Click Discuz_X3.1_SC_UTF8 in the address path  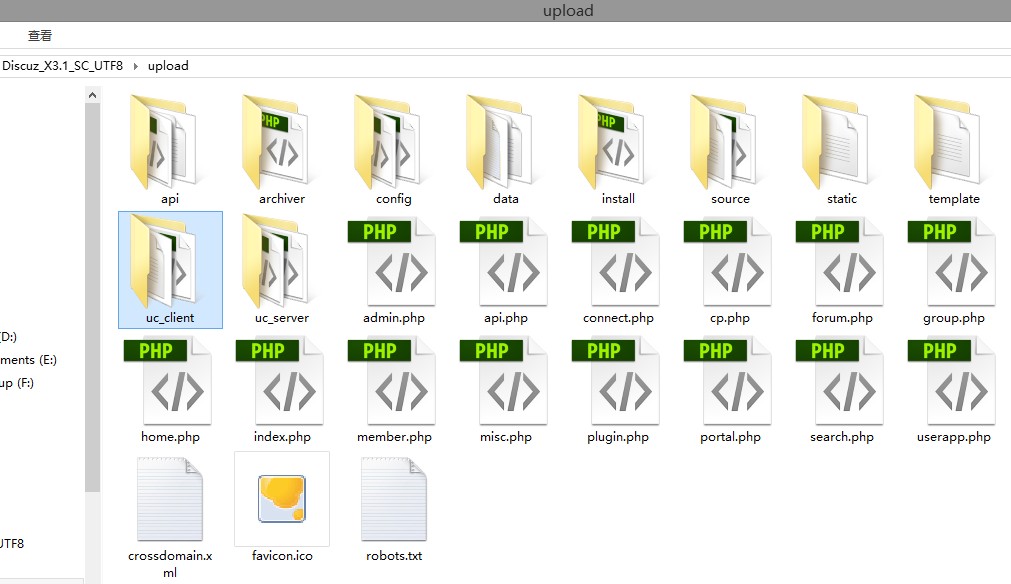click(x=62, y=66)
